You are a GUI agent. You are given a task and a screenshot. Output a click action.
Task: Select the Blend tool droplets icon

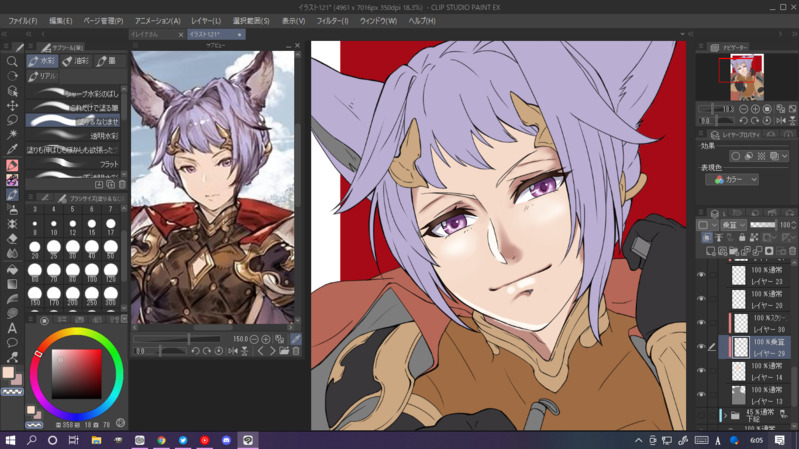(12, 253)
